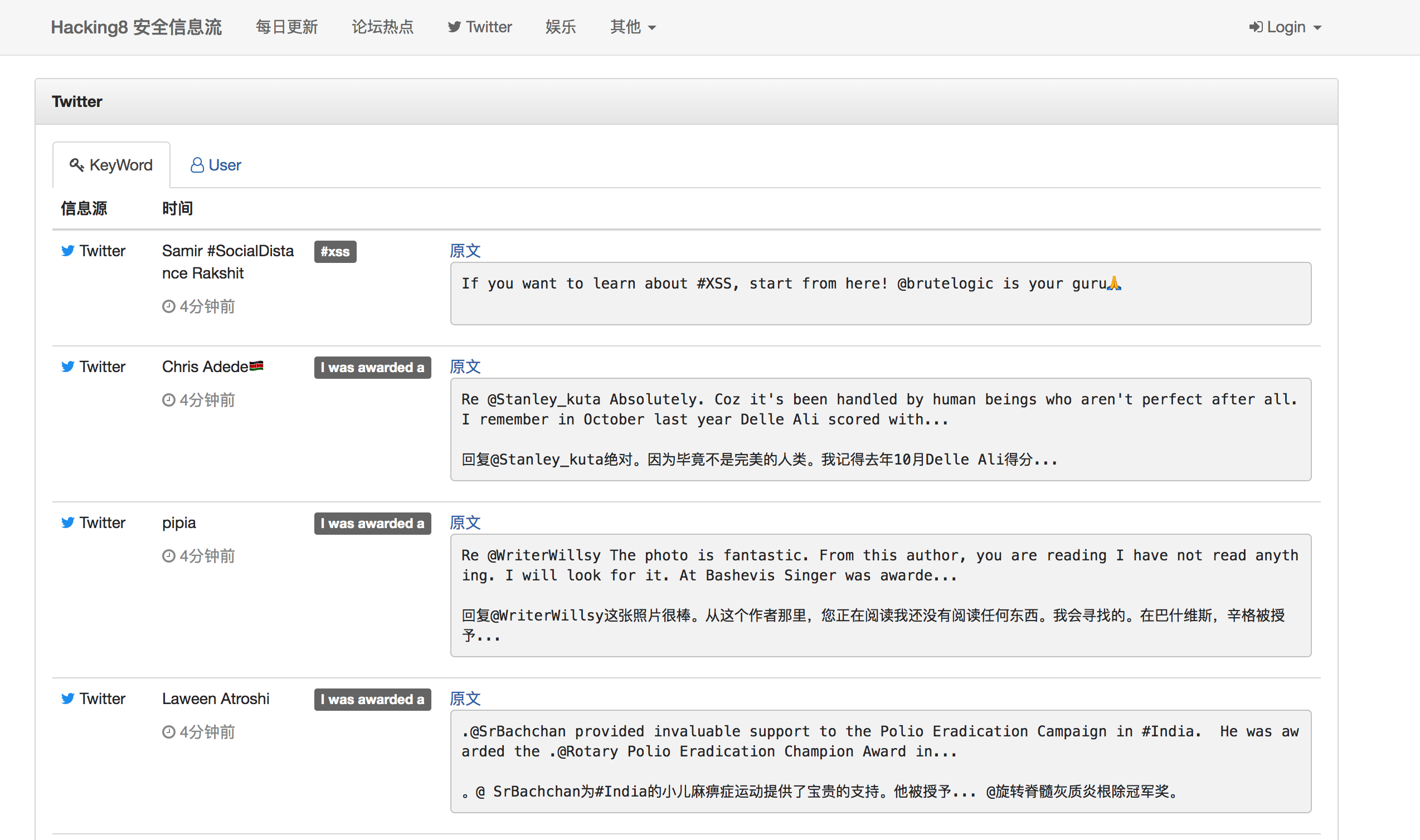Open the 每日更新 menu item
The image size is (1420, 840).
coord(286,27)
